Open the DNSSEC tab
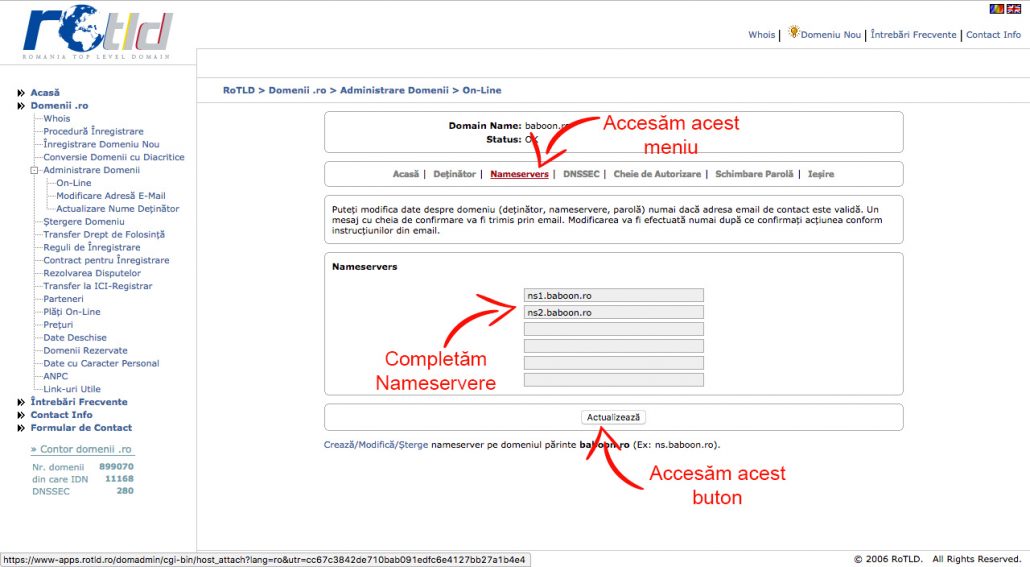This screenshot has height=567, width=1030. click(x=581, y=174)
